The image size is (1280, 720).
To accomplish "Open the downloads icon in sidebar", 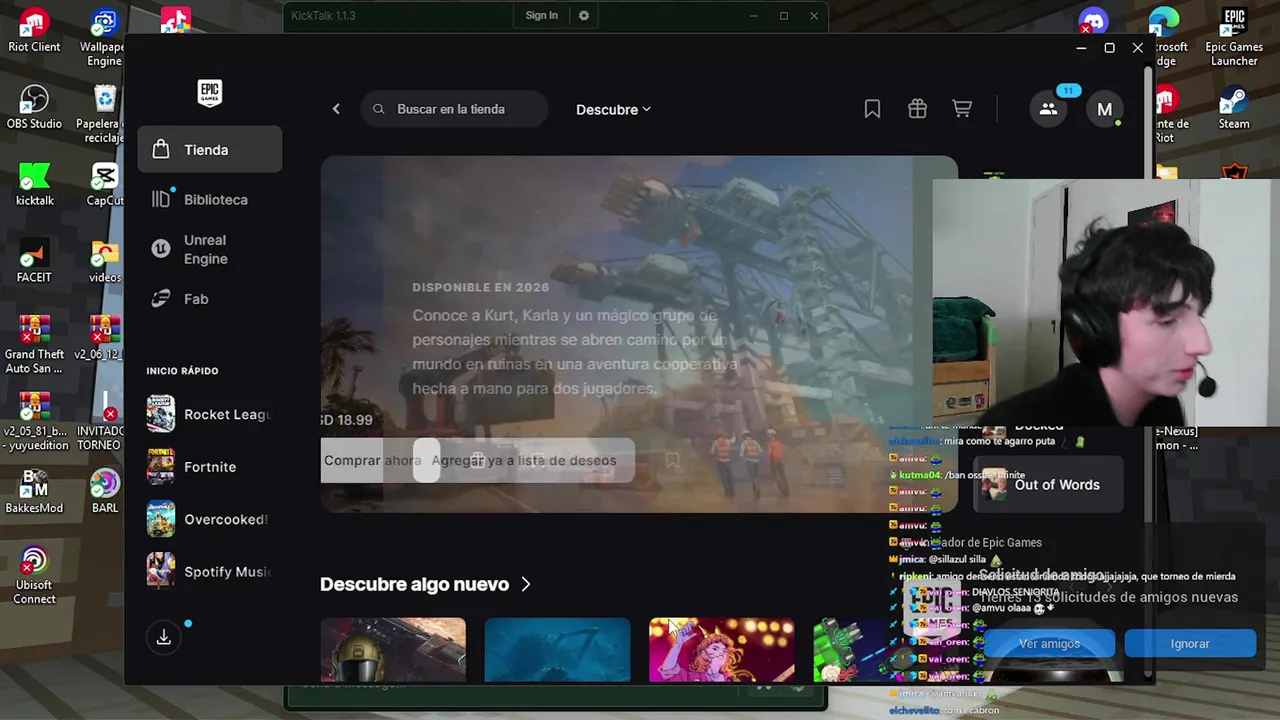I will coord(164,637).
